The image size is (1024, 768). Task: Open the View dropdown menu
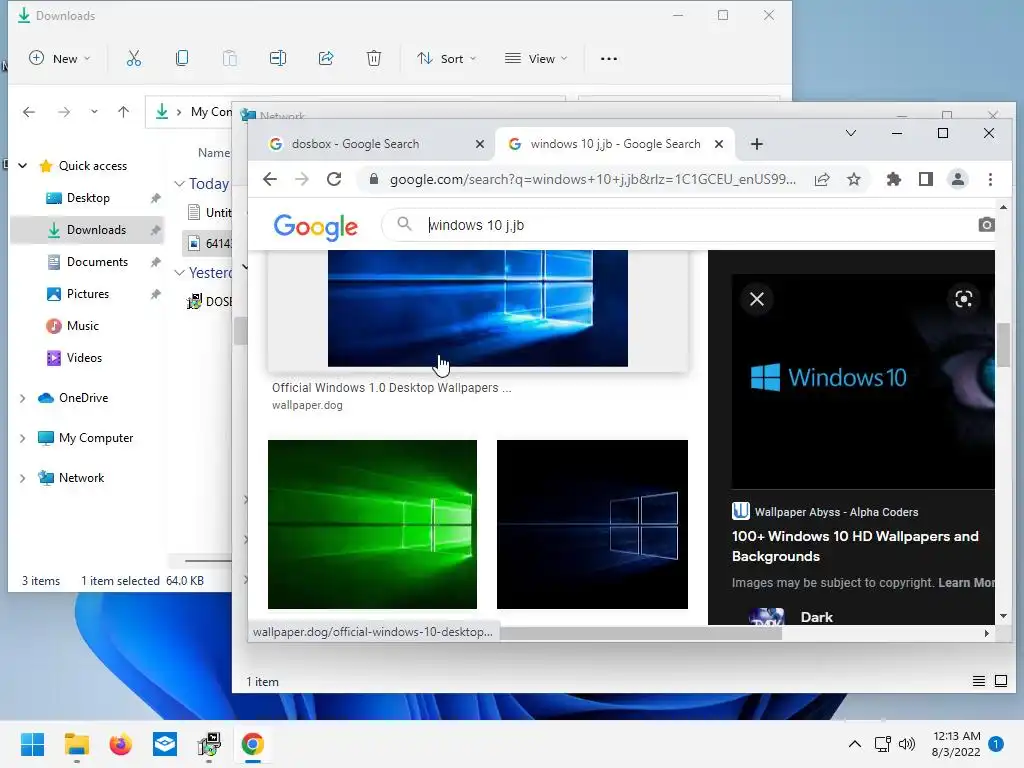536,59
